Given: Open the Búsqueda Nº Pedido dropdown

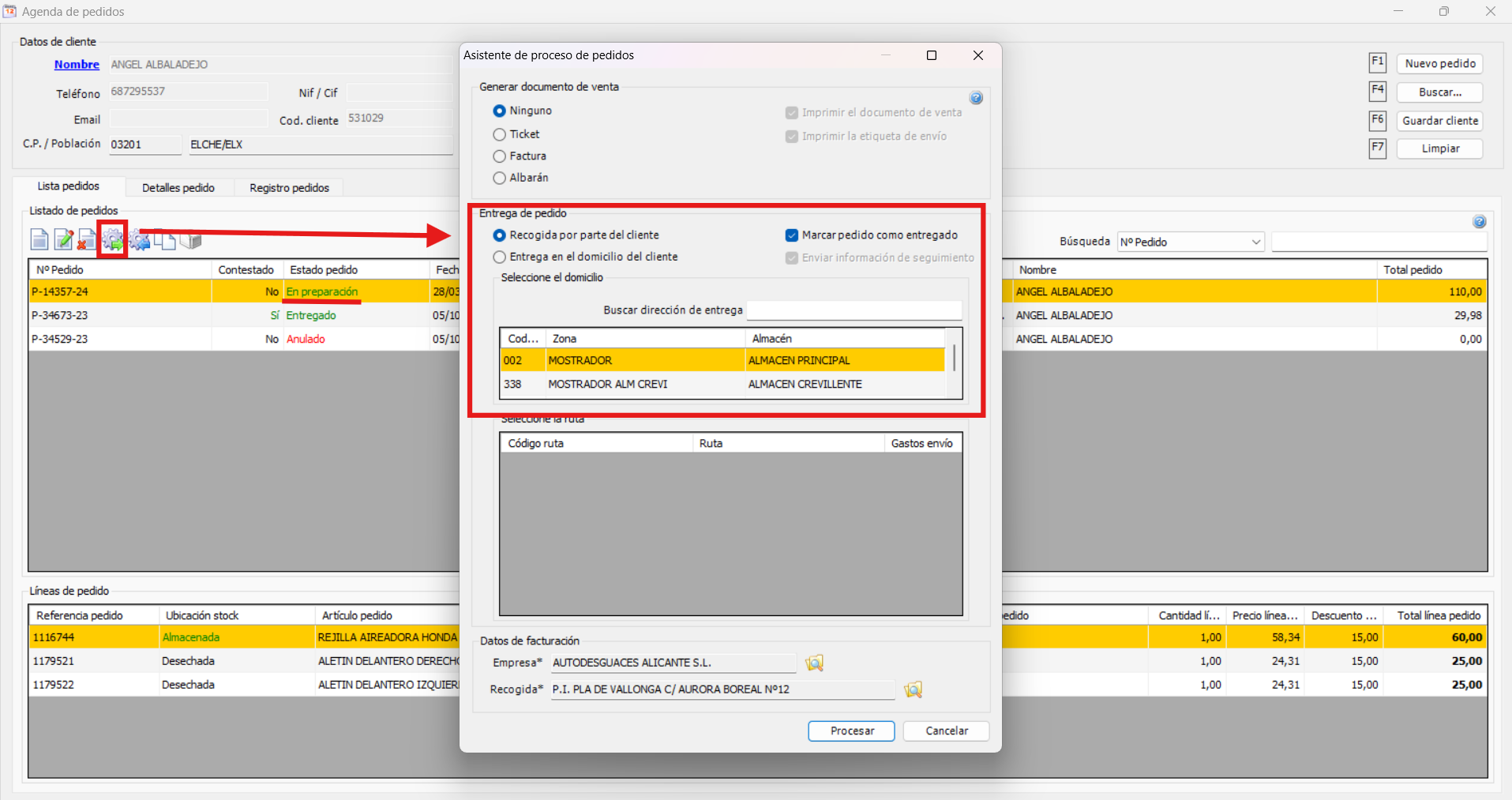Looking at the screenshot, I should click(1191, 242).
